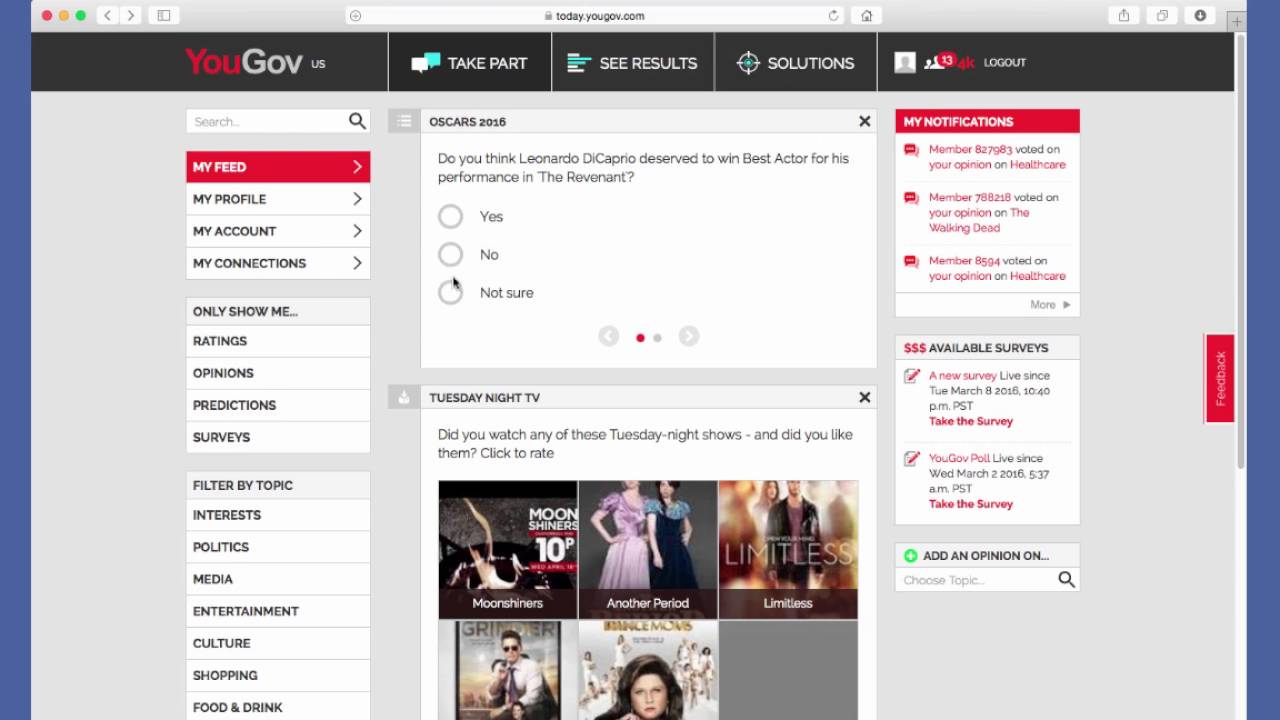
Task: Rate the Limitless thumbnail
Action: (788, 549)
